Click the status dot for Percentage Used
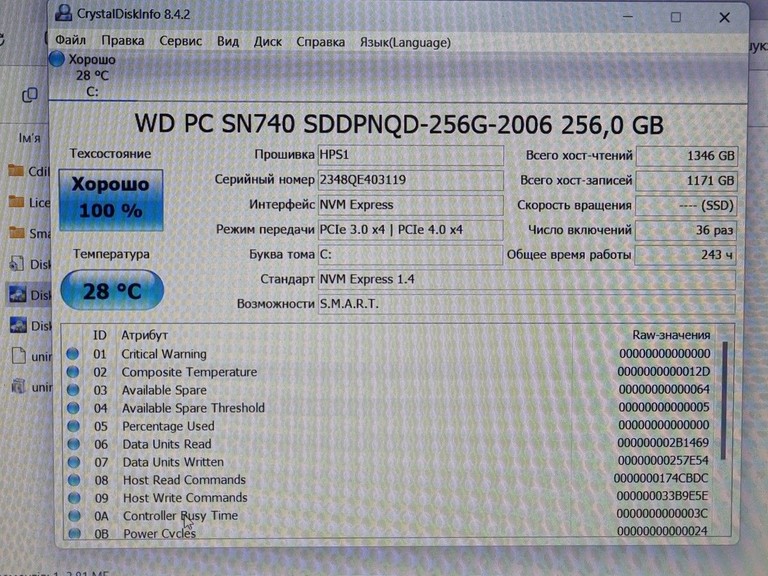Image resolution: width=768 pixels, height=576 pixels. 73,426
